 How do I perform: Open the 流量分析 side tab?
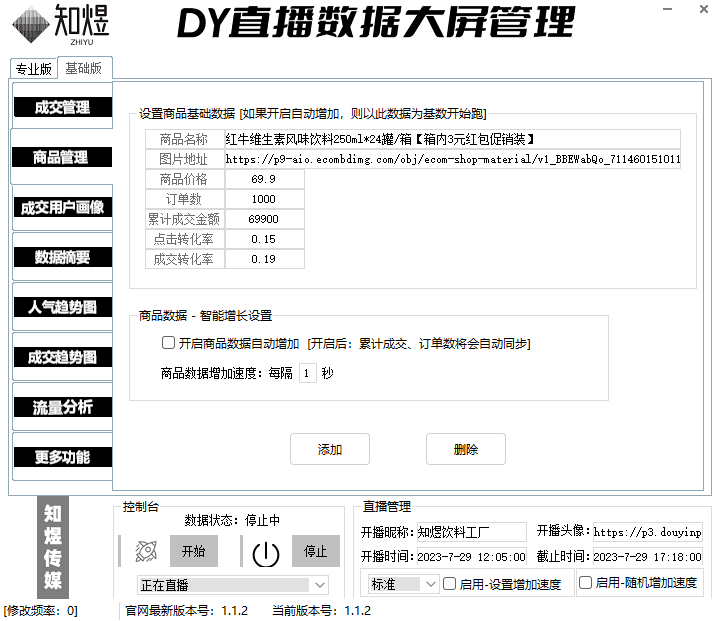pyautogui.click(x=62, y=407)
